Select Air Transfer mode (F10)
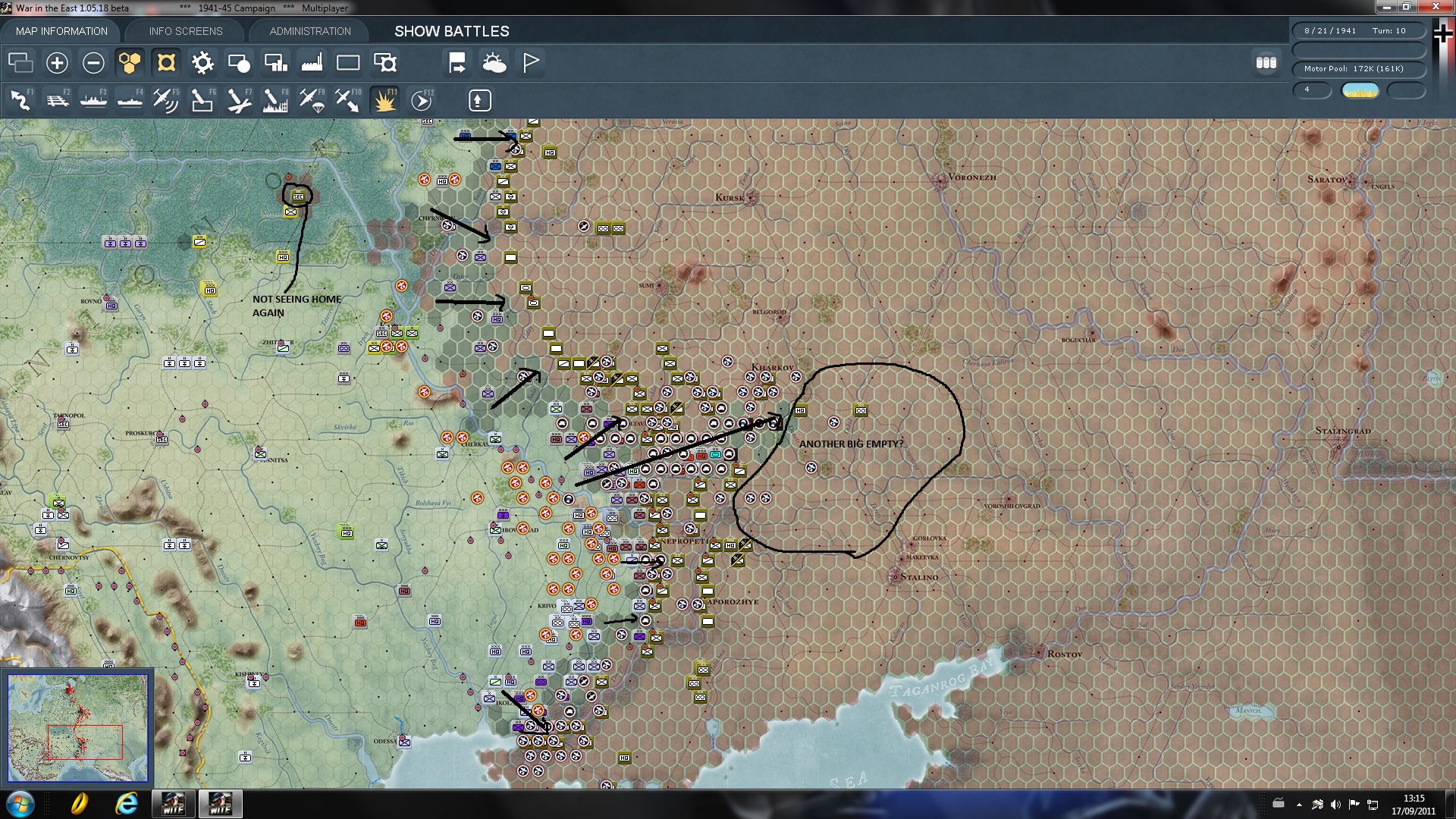The image size is (1456, 819). [x=348, y=100]
